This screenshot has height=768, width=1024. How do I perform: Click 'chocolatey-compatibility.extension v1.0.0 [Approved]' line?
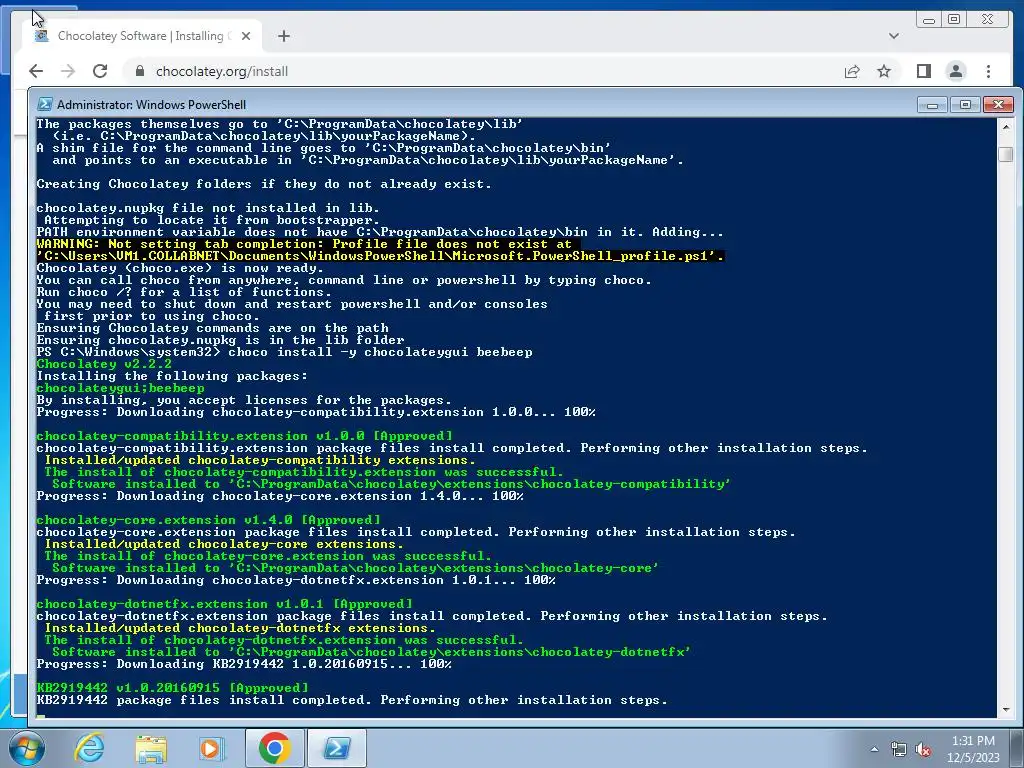244,436
